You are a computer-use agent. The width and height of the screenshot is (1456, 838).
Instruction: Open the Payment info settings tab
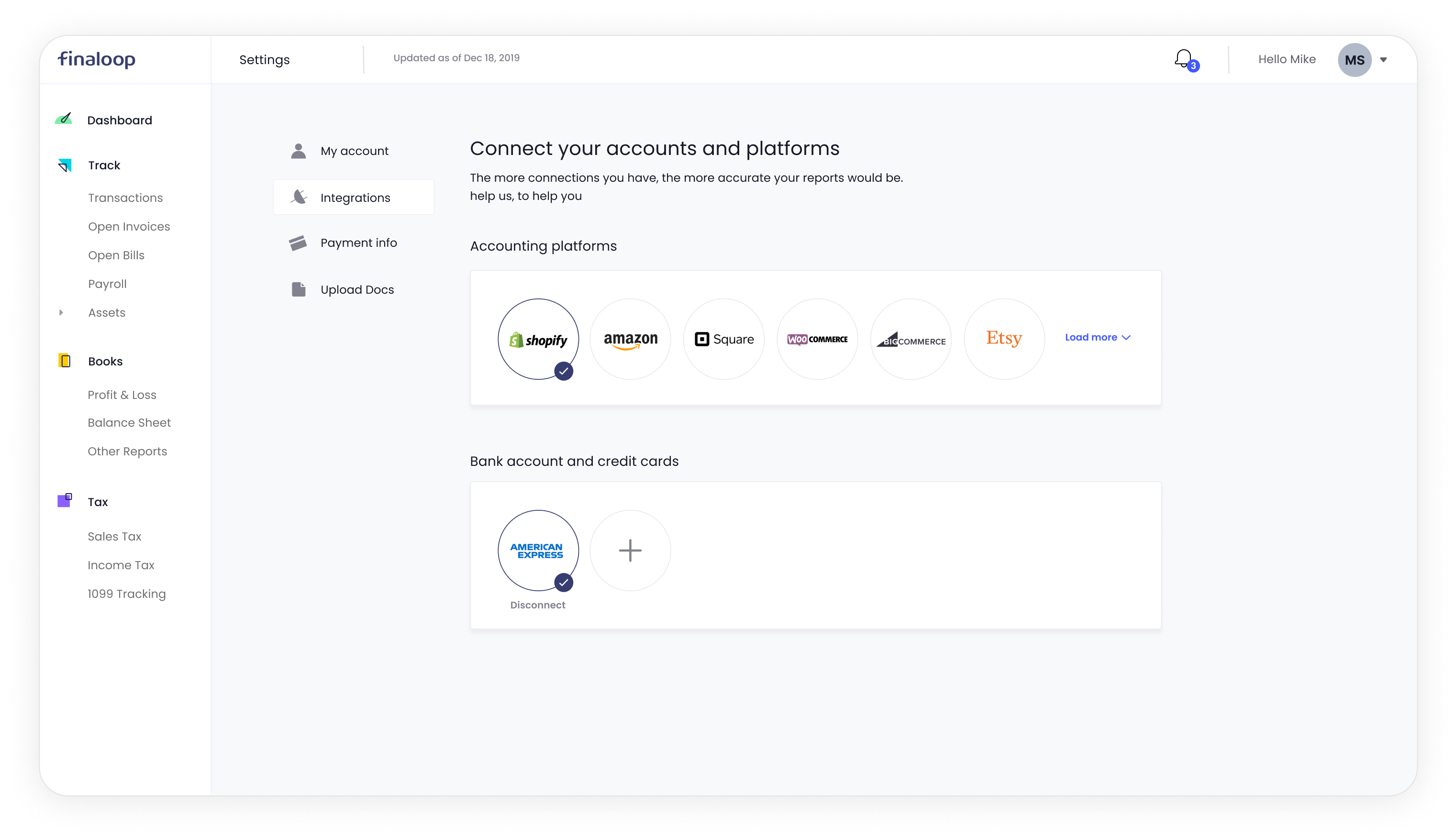click(x=358, y=243)
